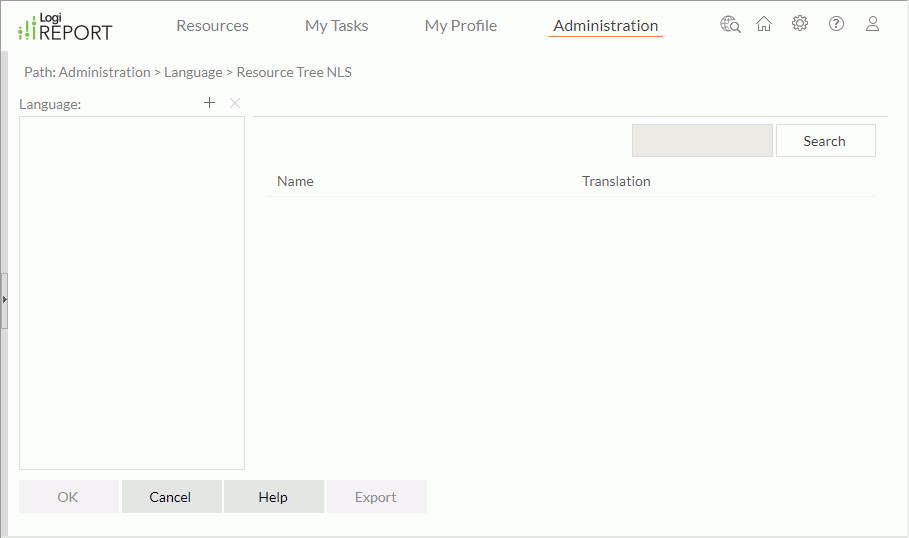
Task: Open the Resources tab
Action: [x=212, y=26]
